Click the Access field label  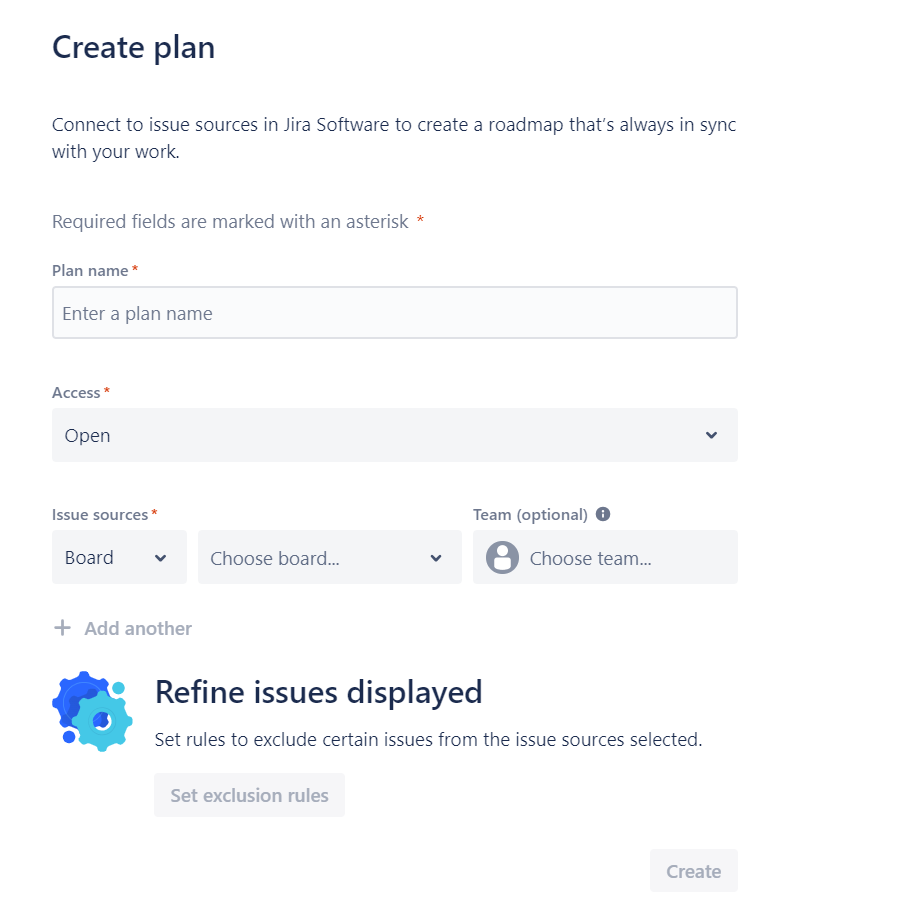(x=76, y=393)
